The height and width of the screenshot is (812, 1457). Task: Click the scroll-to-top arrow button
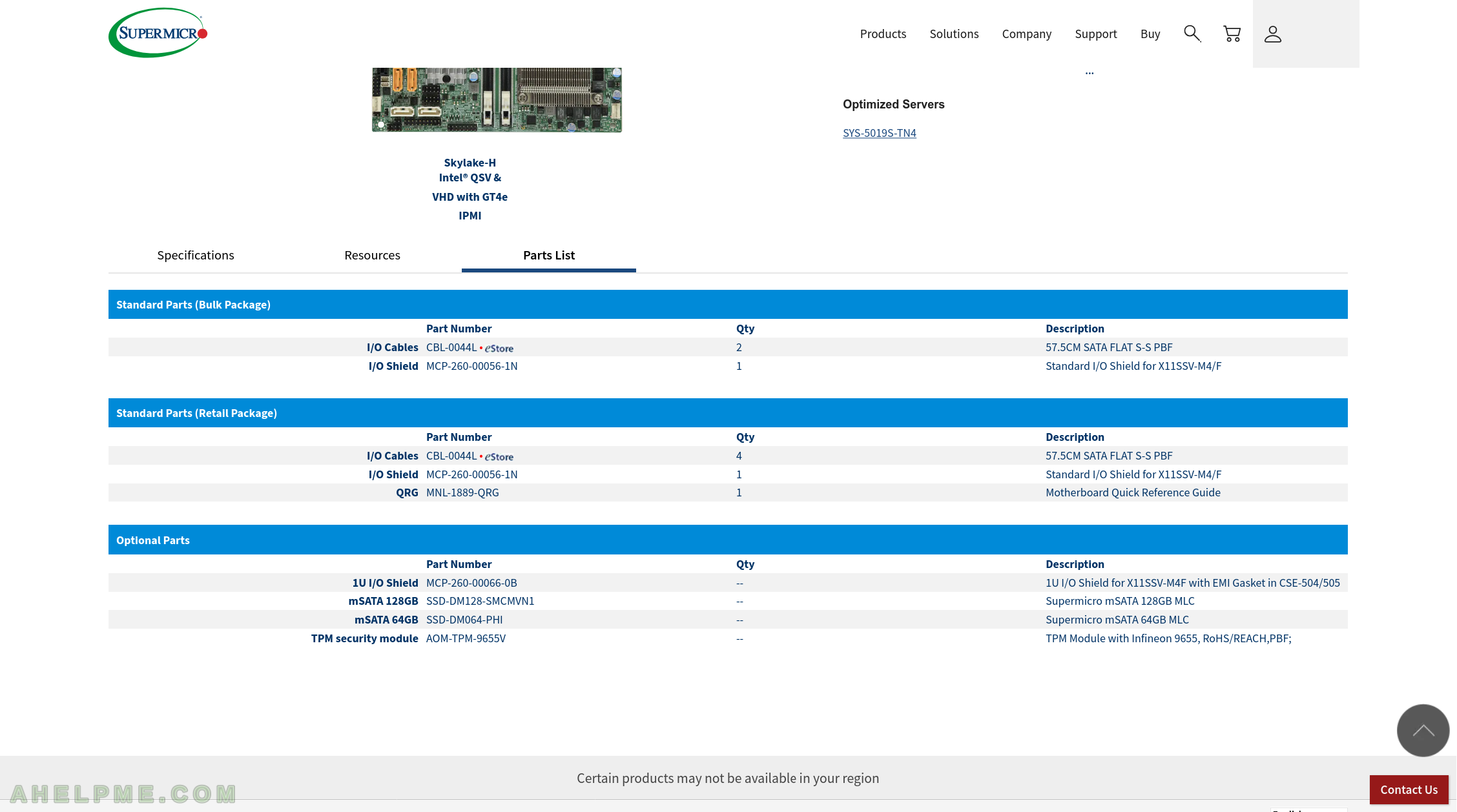[1423, 730]
